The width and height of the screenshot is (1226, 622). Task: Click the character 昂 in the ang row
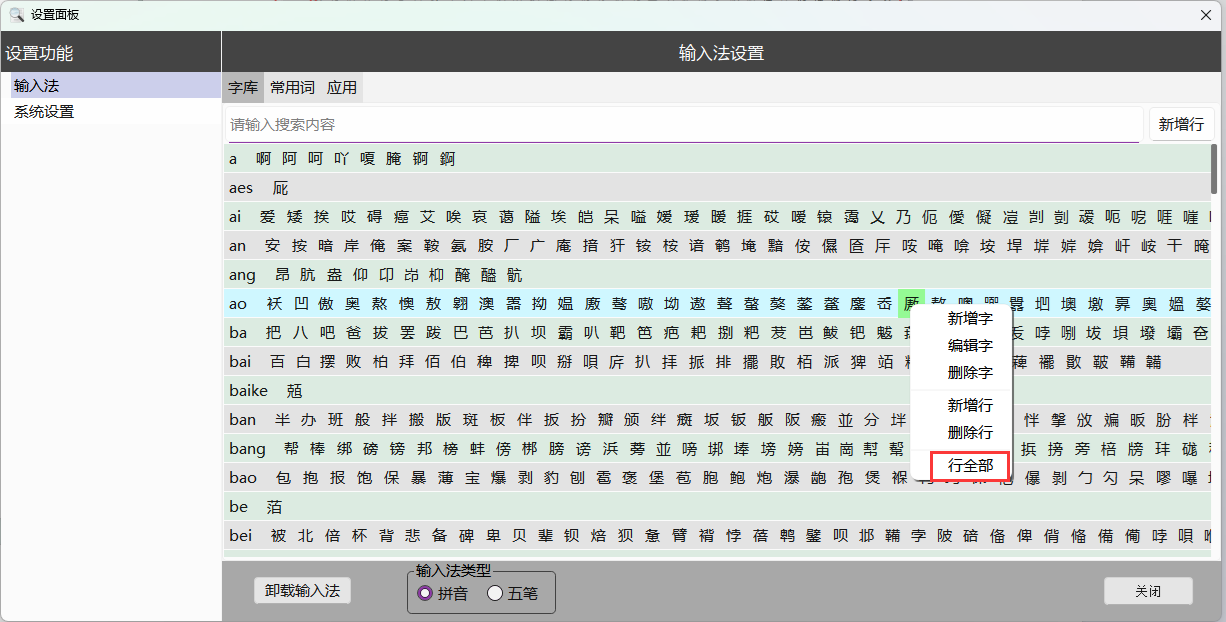[x=282, y=275]
